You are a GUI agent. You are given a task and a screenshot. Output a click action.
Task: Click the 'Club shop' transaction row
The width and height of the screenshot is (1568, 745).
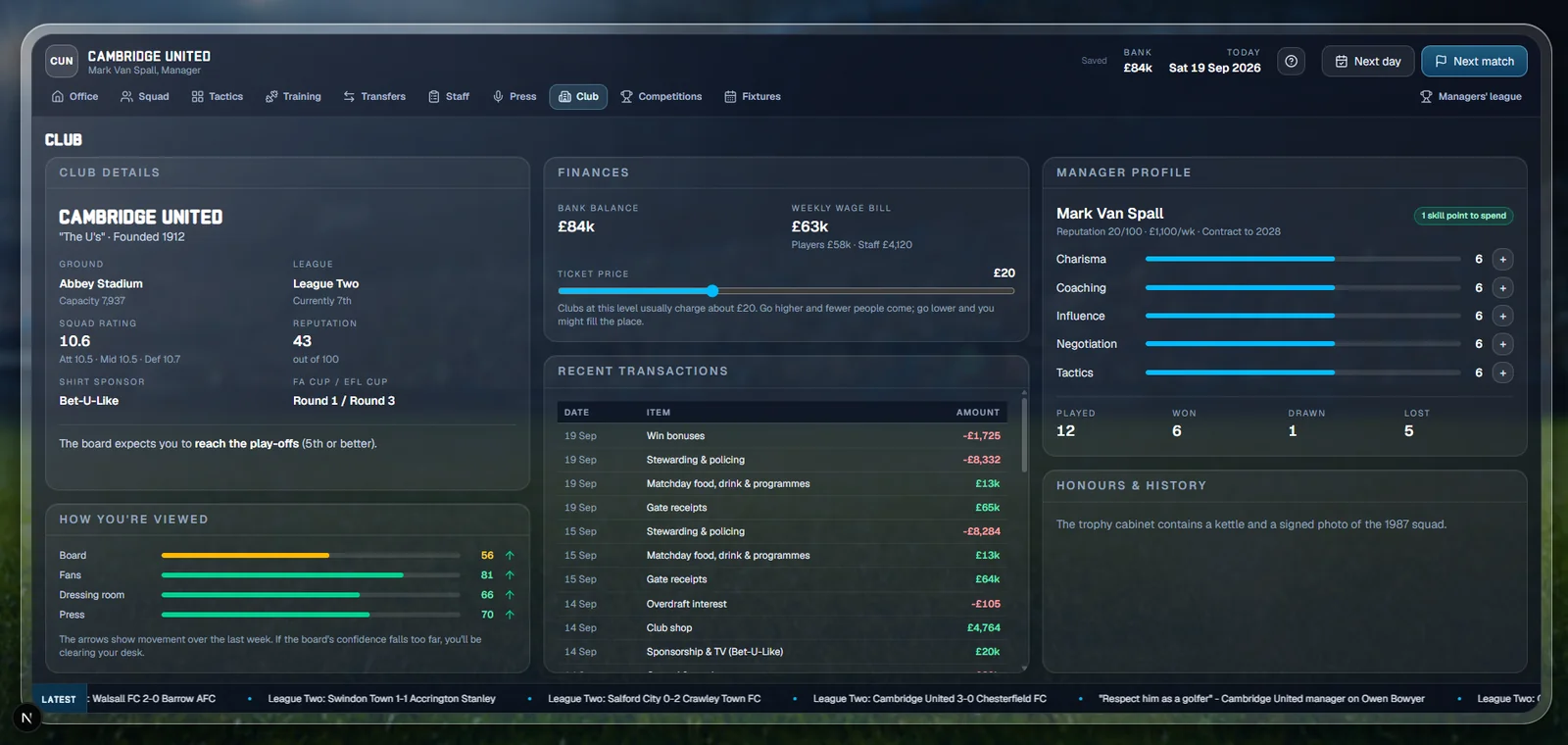[x=782, y=628]
